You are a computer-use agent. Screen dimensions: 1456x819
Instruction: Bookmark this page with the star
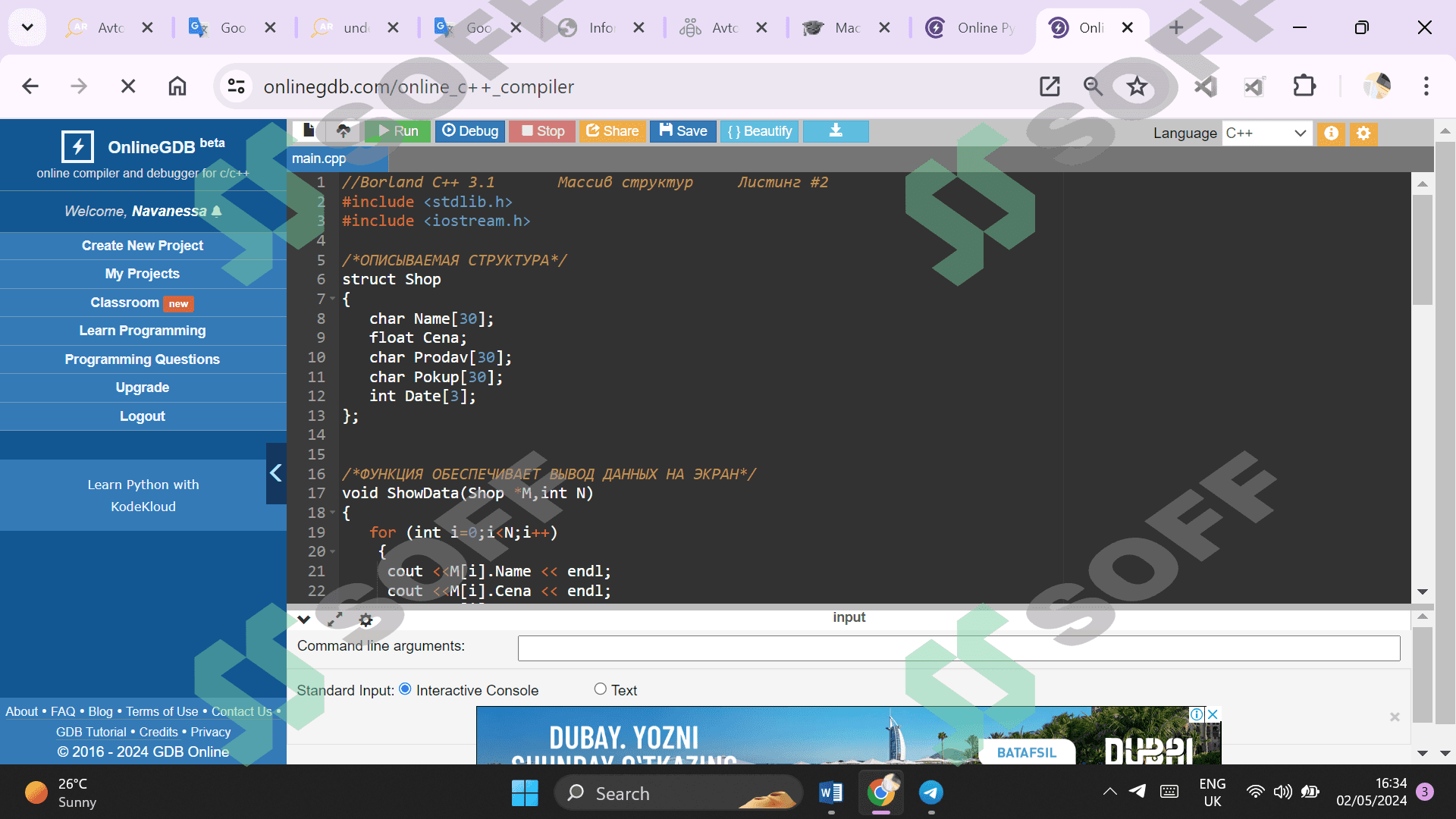1137,86
